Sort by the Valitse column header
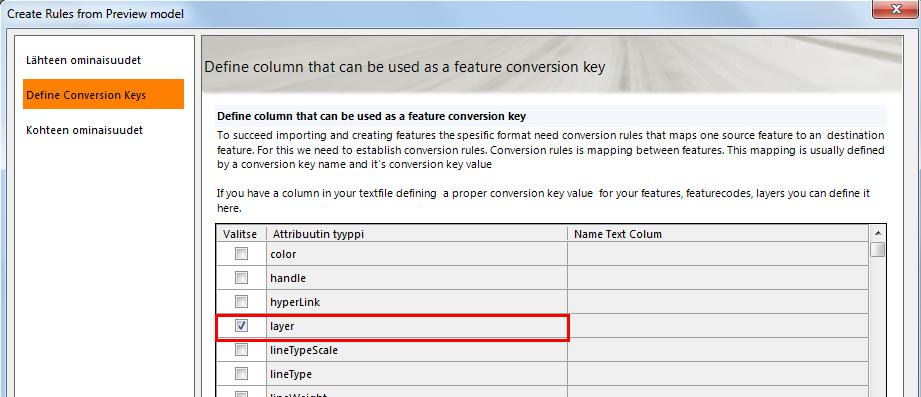 241,234
